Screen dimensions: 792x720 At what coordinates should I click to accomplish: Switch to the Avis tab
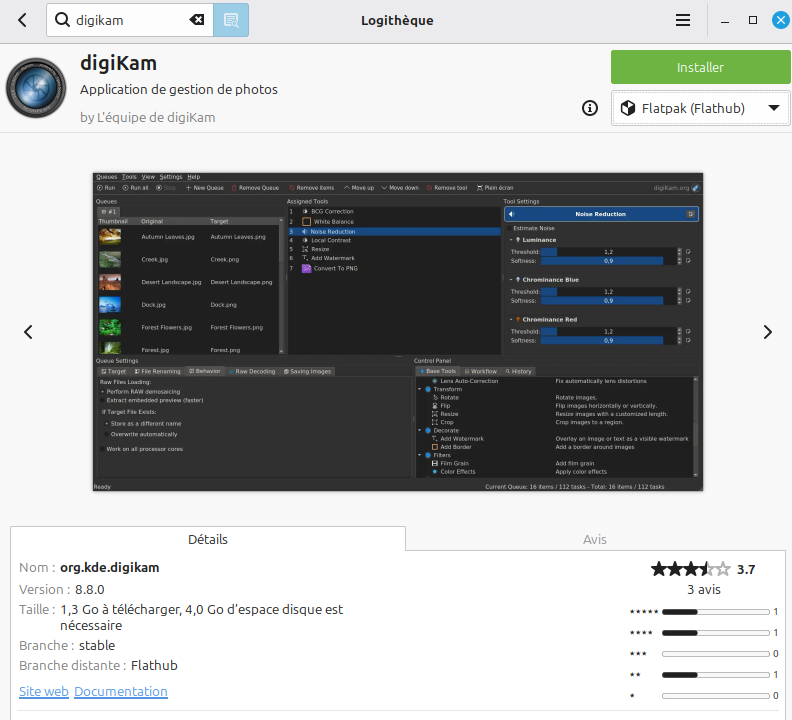[595, 539]
